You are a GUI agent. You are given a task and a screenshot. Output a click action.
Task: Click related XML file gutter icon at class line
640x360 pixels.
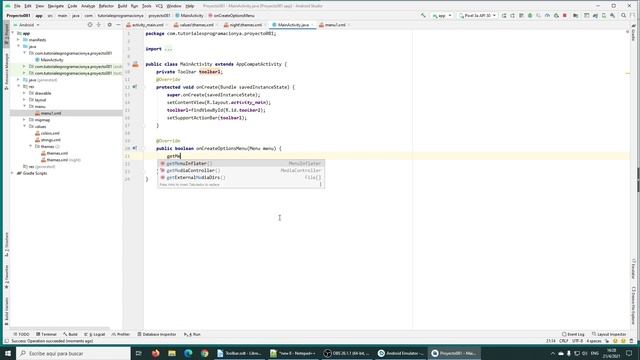point(136,64)
